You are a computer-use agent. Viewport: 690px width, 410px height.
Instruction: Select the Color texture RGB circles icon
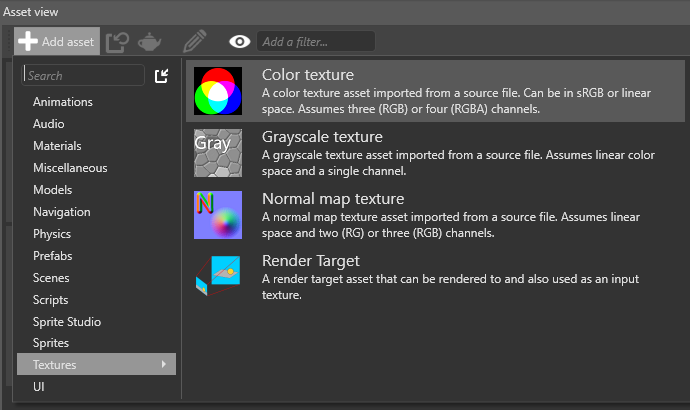tap(218, 91)
